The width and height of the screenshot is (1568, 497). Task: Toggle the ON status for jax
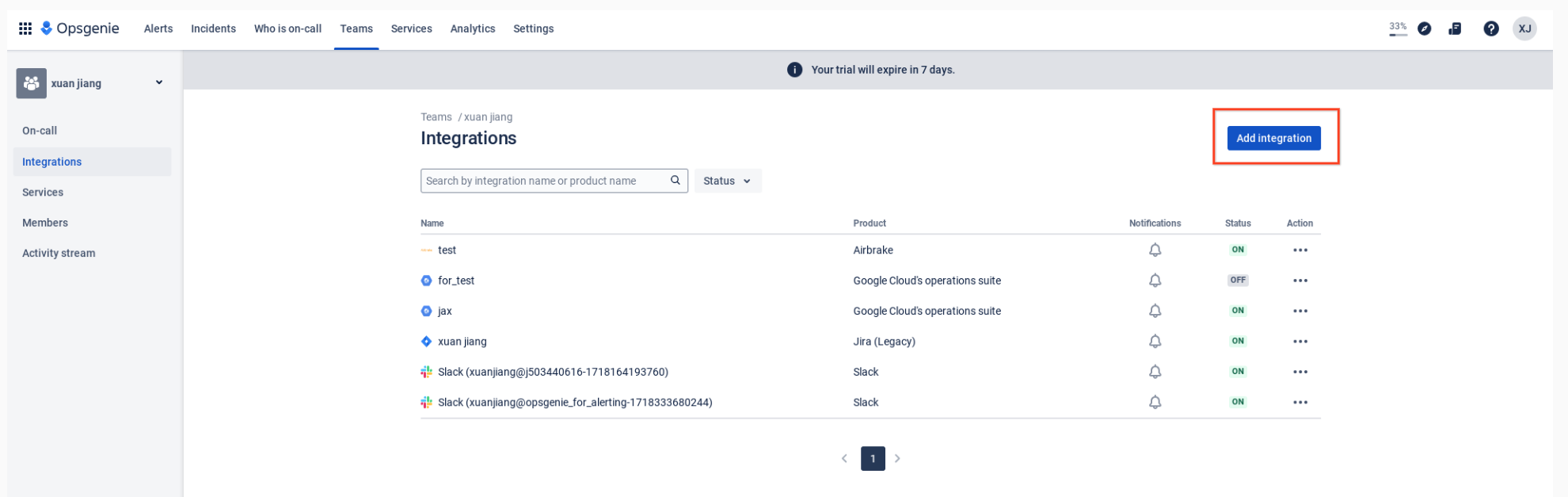coord(1238,311)
